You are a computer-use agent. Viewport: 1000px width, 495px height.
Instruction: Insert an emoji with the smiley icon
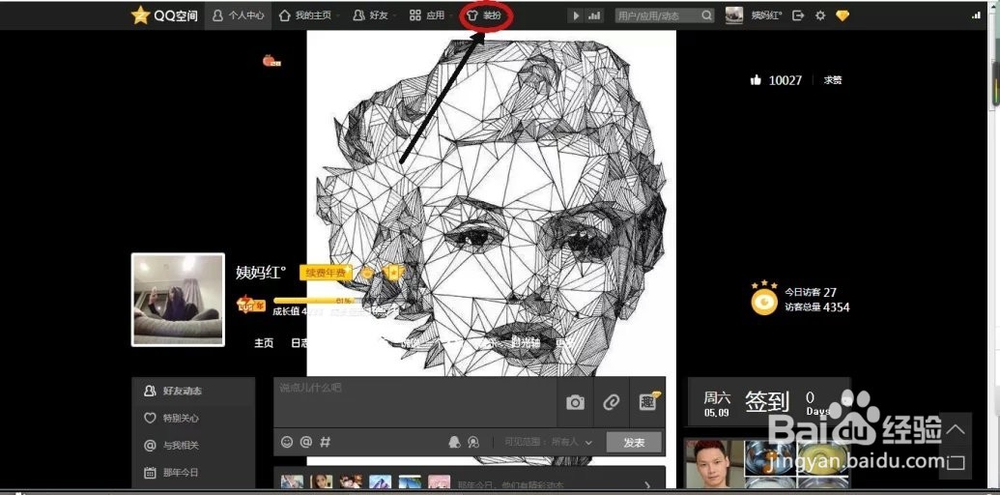(287, 441)
